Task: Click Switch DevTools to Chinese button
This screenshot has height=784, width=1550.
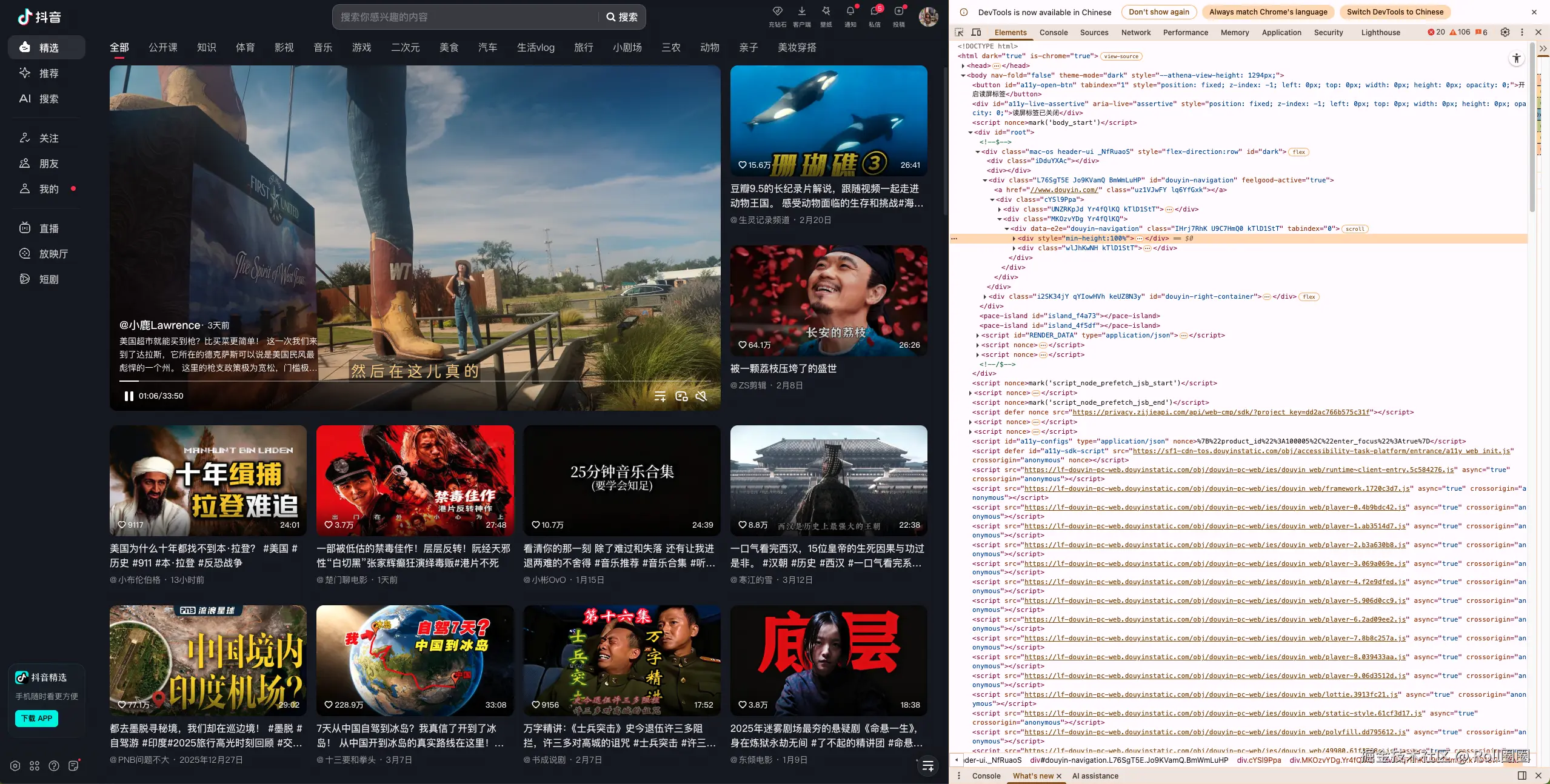Action: point(1394,12)
